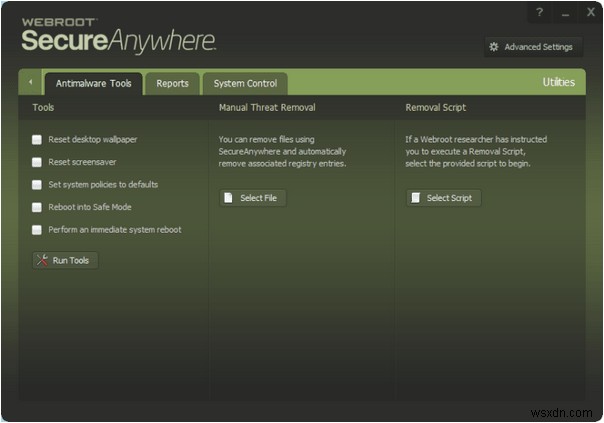Screen dimensions: 604x423
Task: Click the Webroot SecureAnywhere logo
Action: [119, 35]
